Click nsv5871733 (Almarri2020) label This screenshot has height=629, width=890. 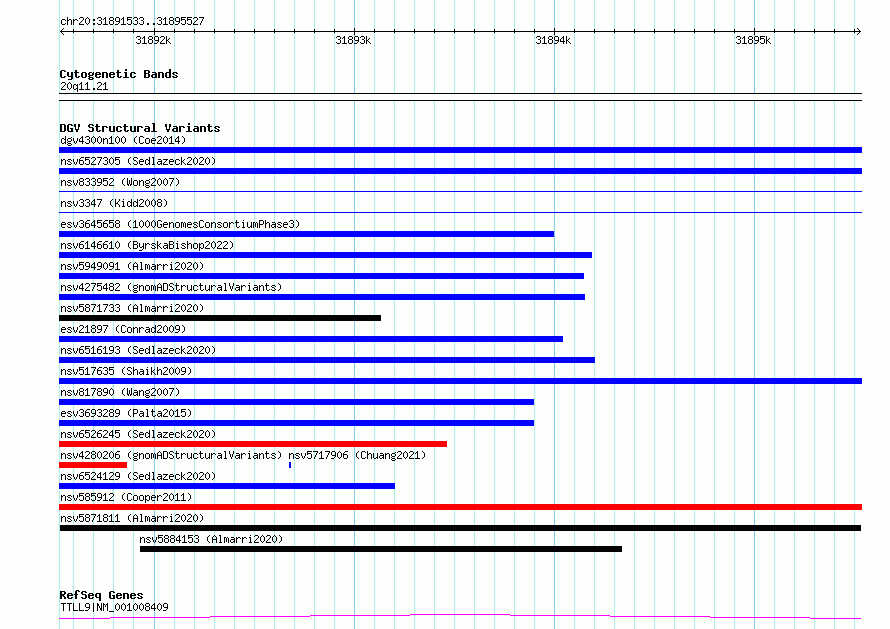[x=132, y=308]
